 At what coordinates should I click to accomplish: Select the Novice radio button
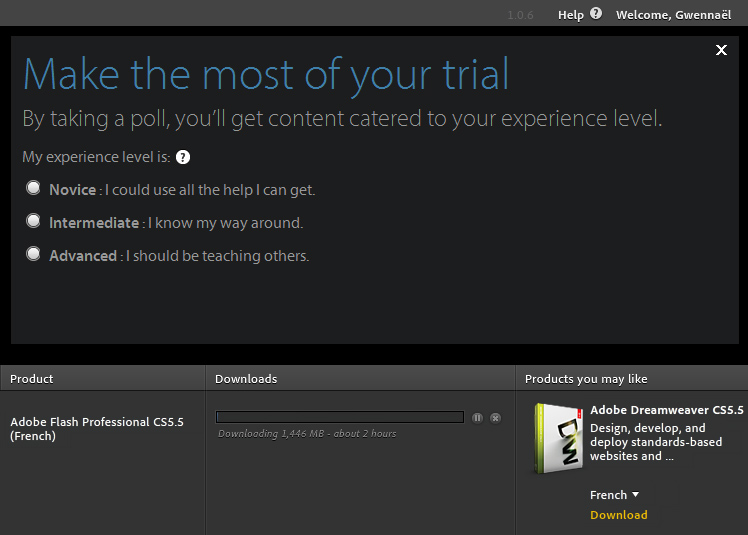click(x=34, y=188)
